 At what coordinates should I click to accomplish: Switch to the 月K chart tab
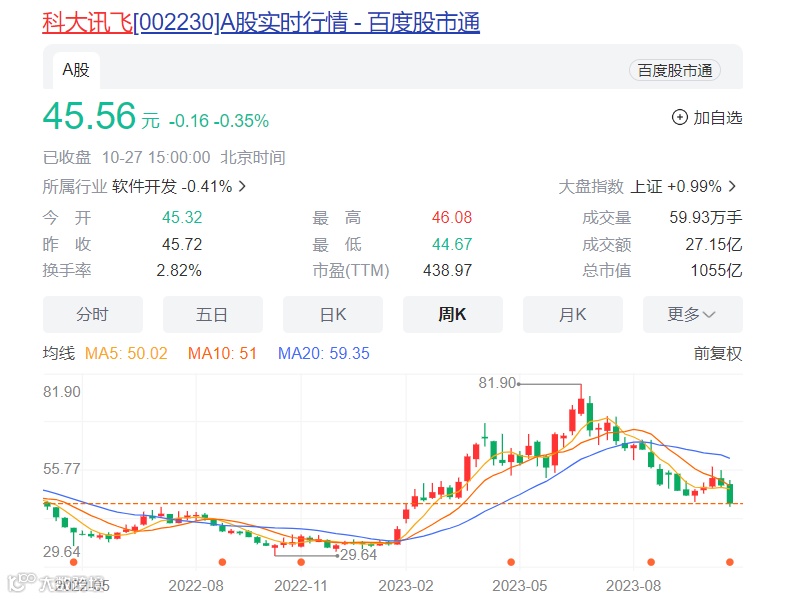573,315
